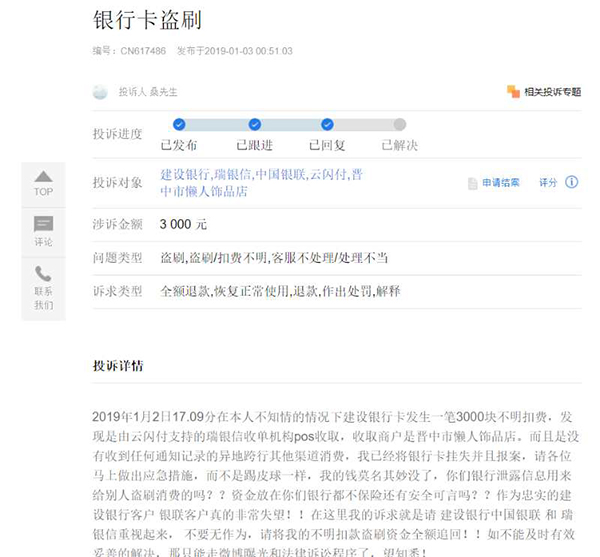
Task: Click the 投诉对象 row label
Action: [117, 183]
